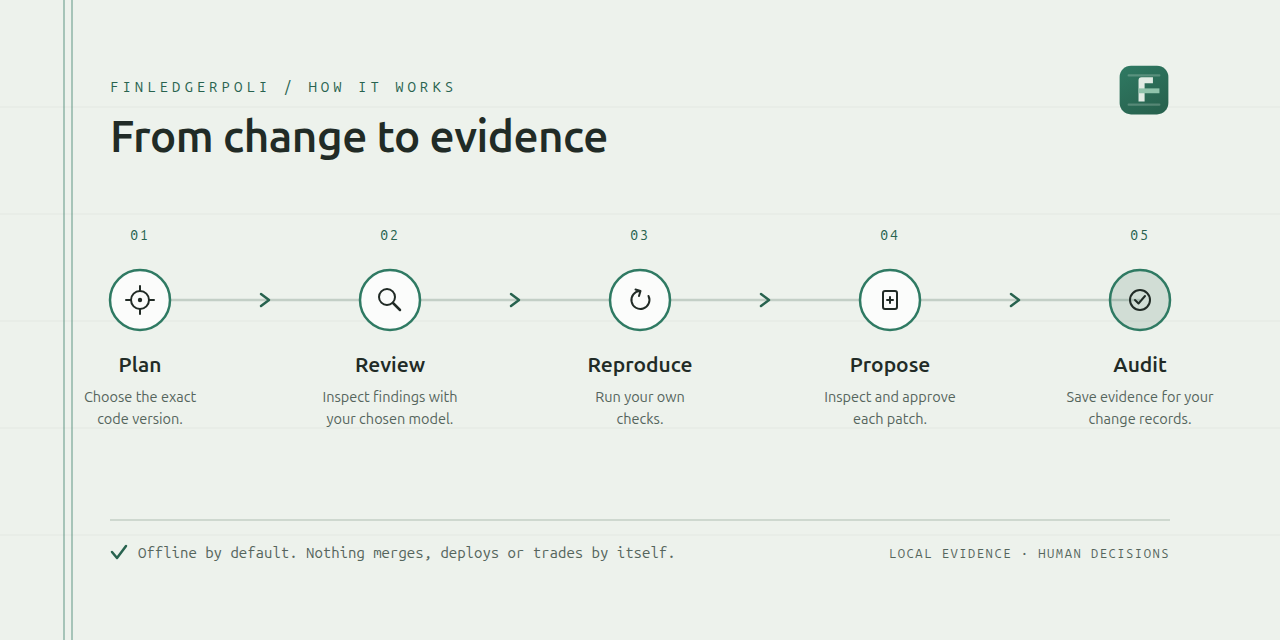Click the chevron between Reproduce and Propose
The image size is (1280, 640).
tap(765, 300)
